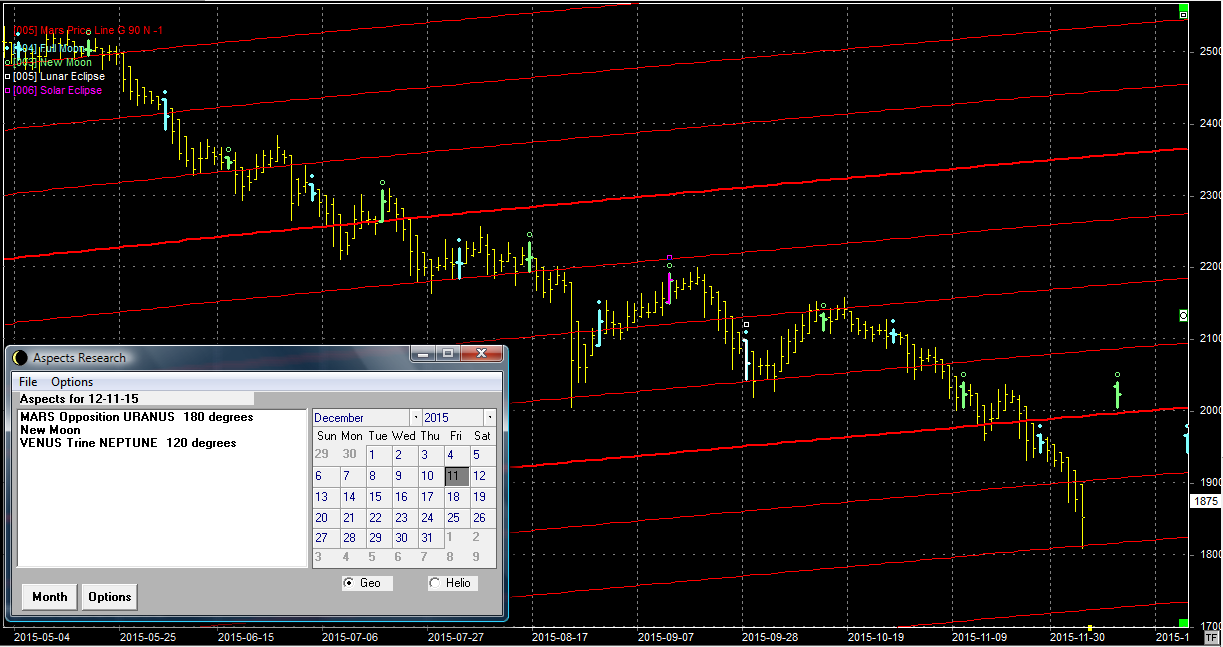The height and width of the screenshot is (647, 1223).
Task: Click the Month button
Action: tap(49, 597)
